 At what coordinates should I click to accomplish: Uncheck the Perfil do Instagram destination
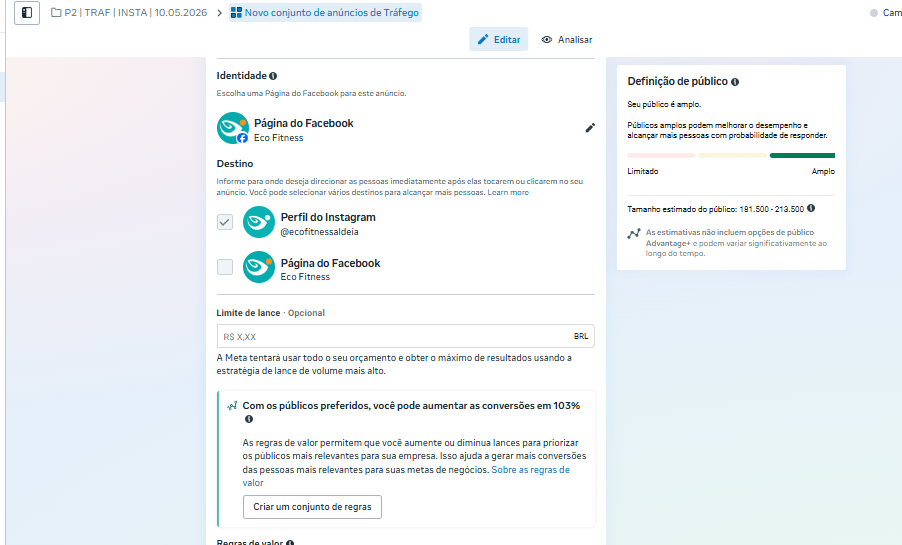point(225,222)
